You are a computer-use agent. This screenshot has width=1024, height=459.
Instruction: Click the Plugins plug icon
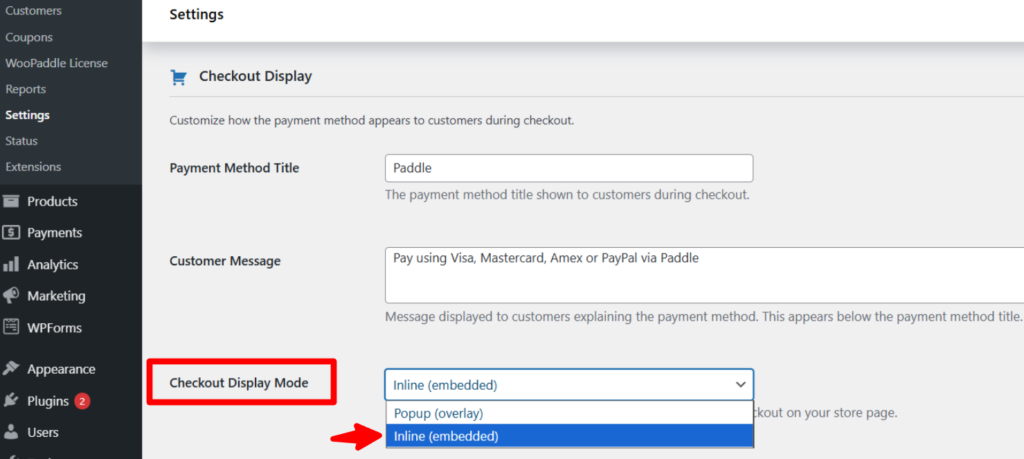pyautogui.click(x=10, y=400)
